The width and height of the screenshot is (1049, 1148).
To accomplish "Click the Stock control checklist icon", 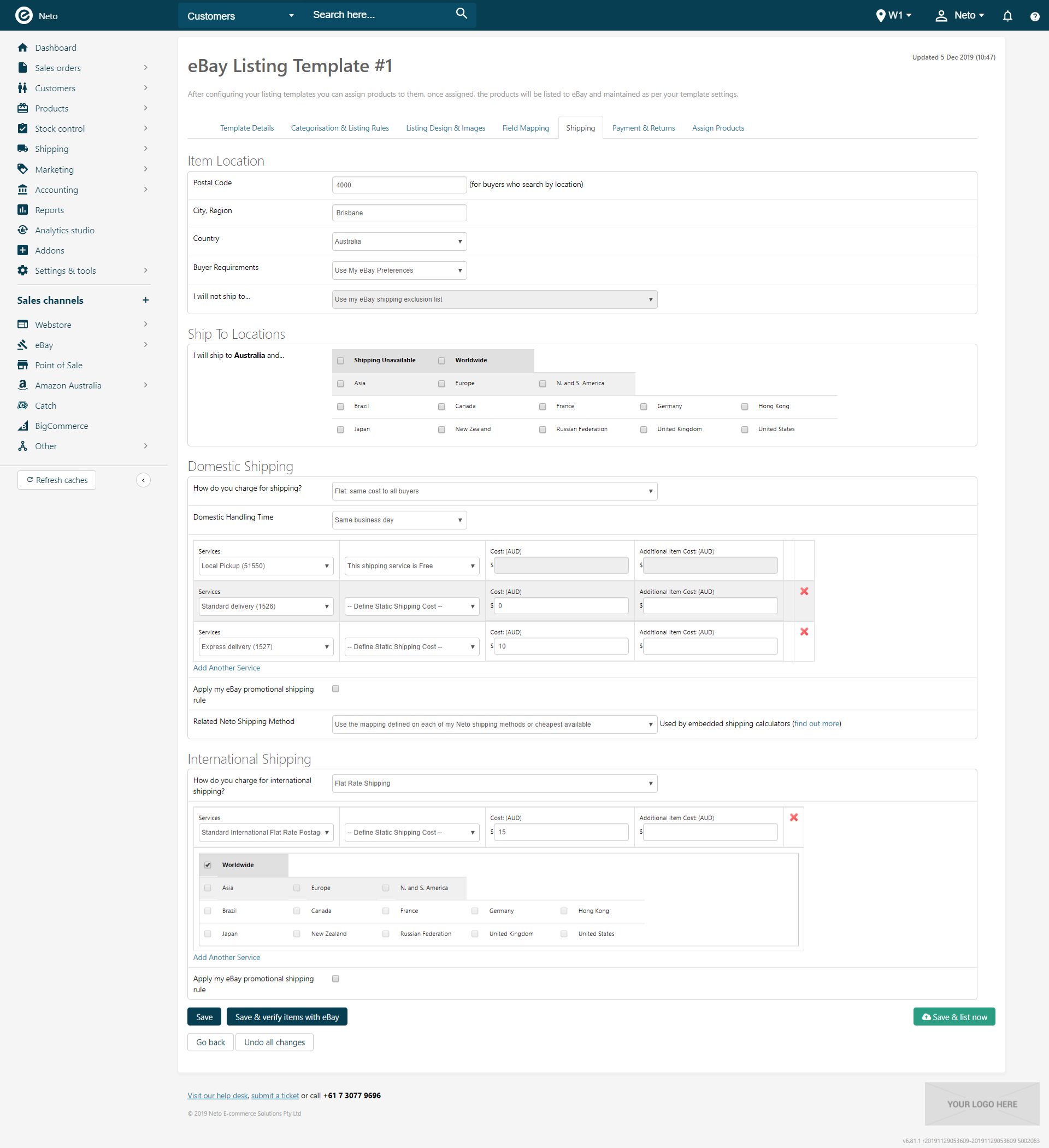I will coord(23,128).
